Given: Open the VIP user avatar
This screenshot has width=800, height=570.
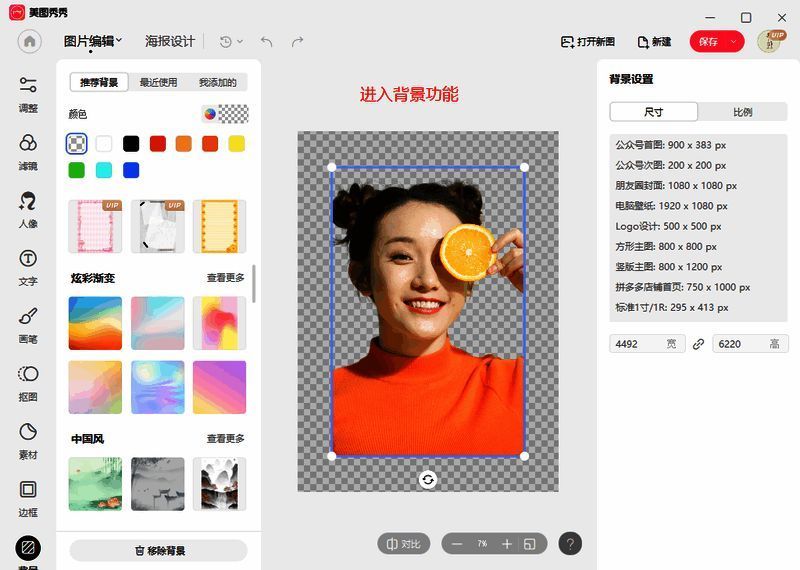Looking at the screenshot, I should coord(770,42).
